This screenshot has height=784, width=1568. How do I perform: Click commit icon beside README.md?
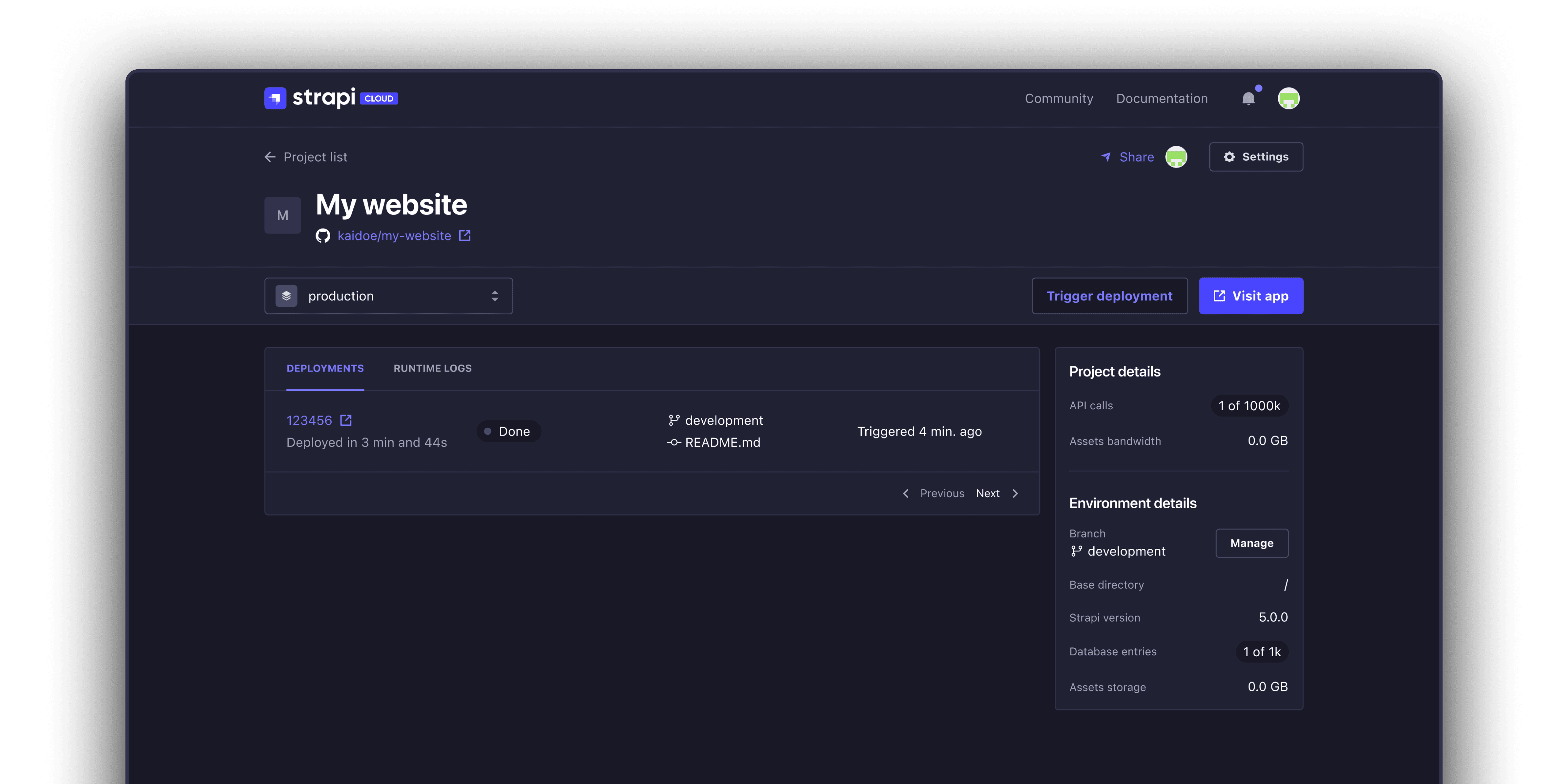674,443
